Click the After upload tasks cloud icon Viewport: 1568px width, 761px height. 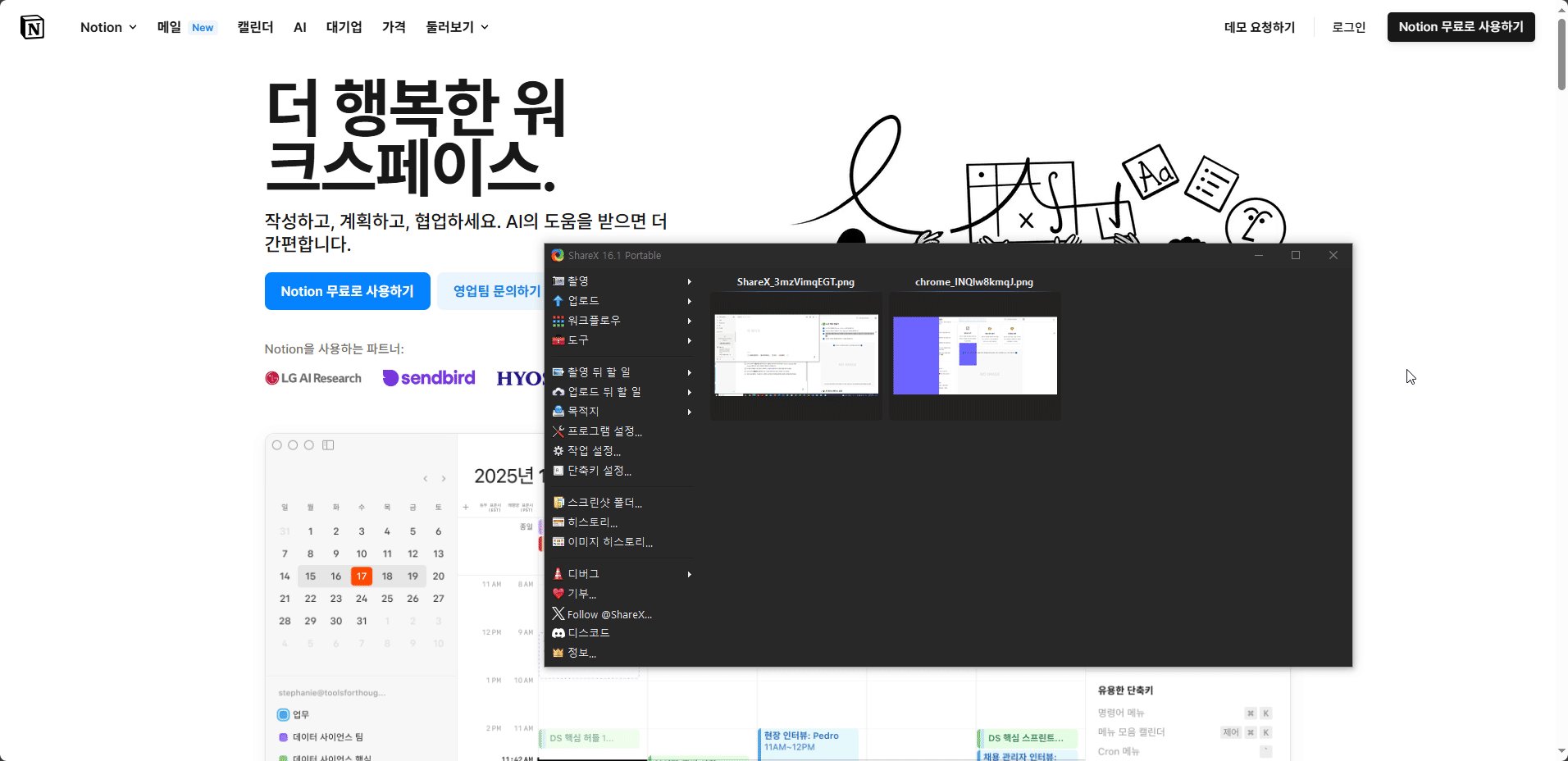click(x=558, y=392)
